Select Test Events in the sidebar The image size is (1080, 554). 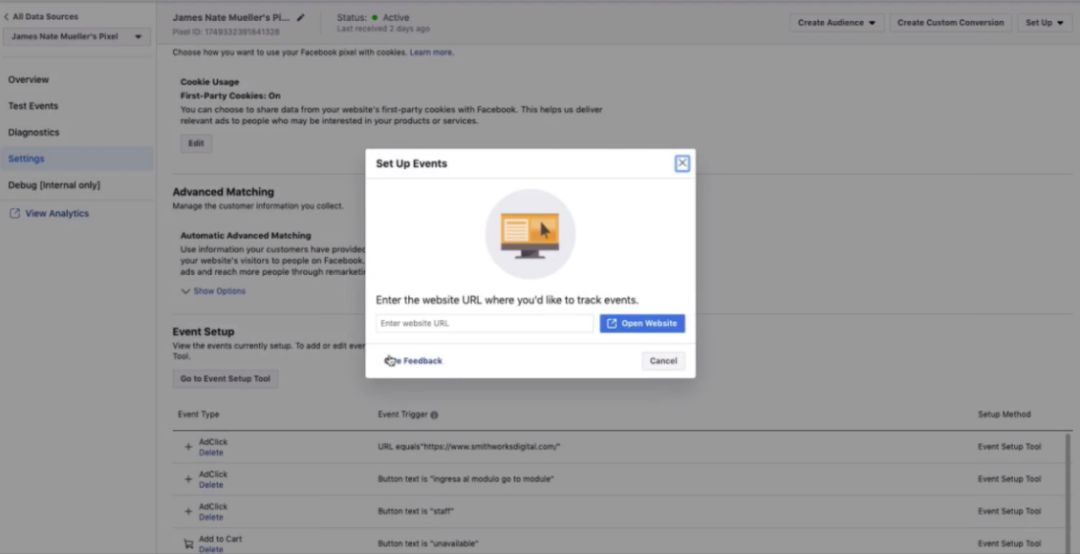(x=33, y=106)
